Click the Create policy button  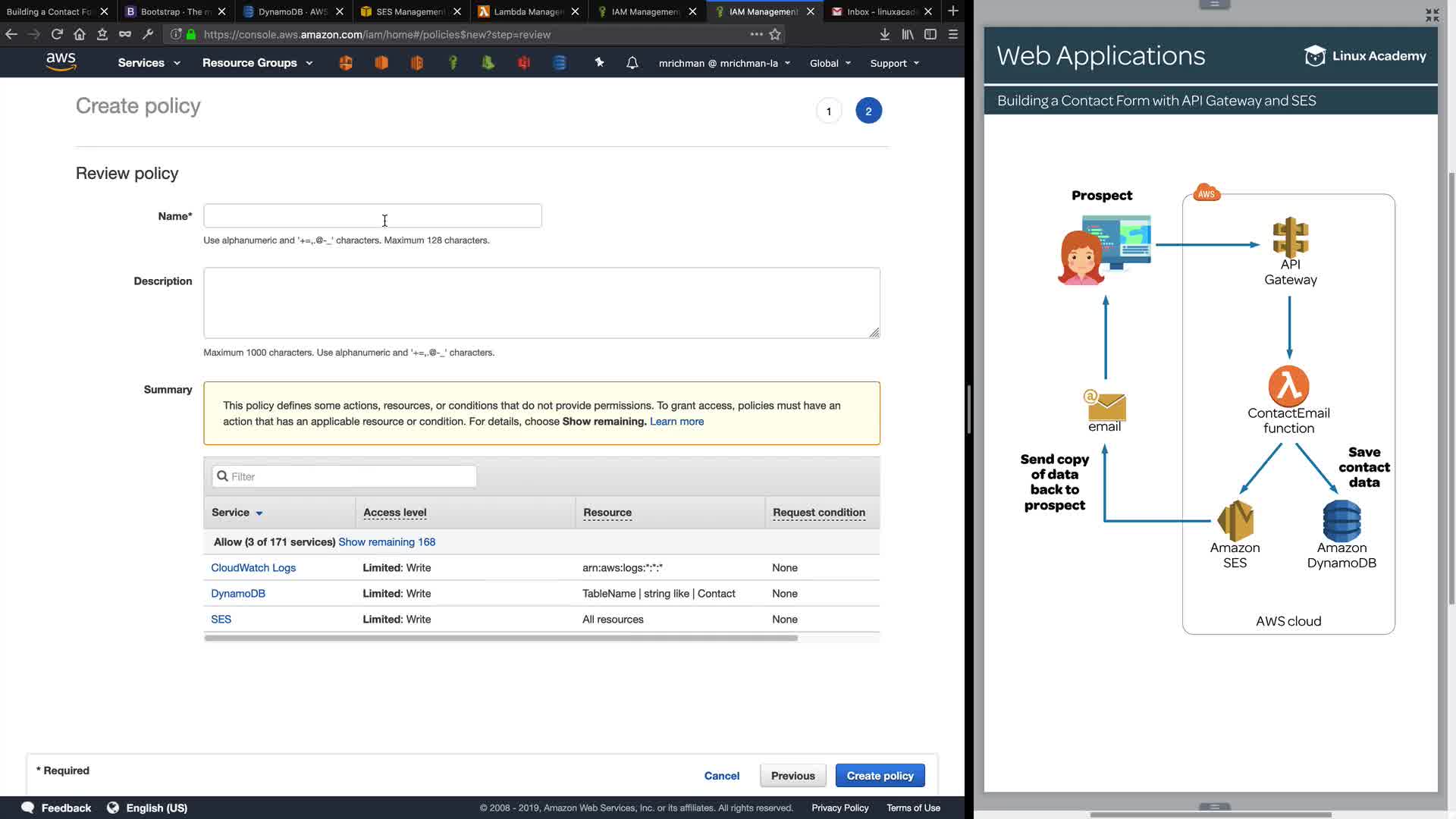point(880,776)
